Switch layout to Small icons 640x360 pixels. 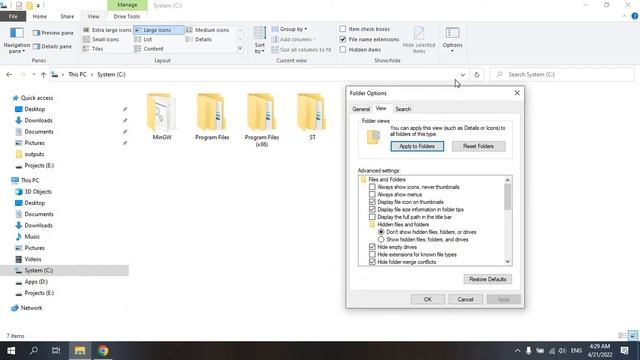(101, 39)
